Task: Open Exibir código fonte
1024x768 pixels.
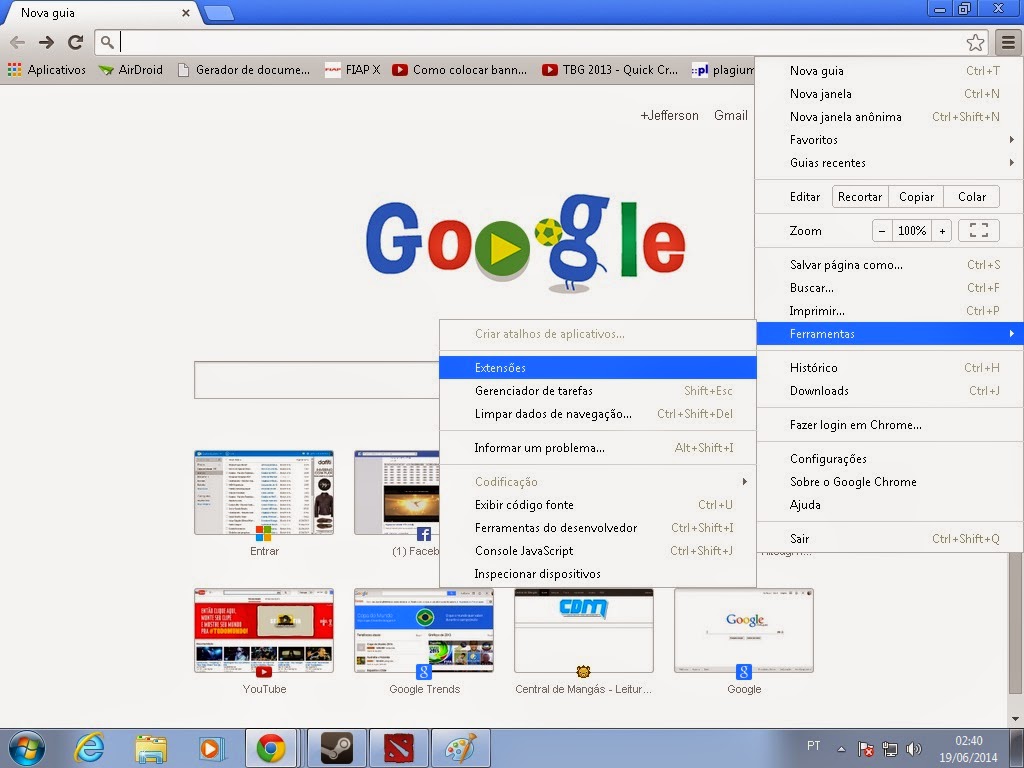Action: pos(598,505)
